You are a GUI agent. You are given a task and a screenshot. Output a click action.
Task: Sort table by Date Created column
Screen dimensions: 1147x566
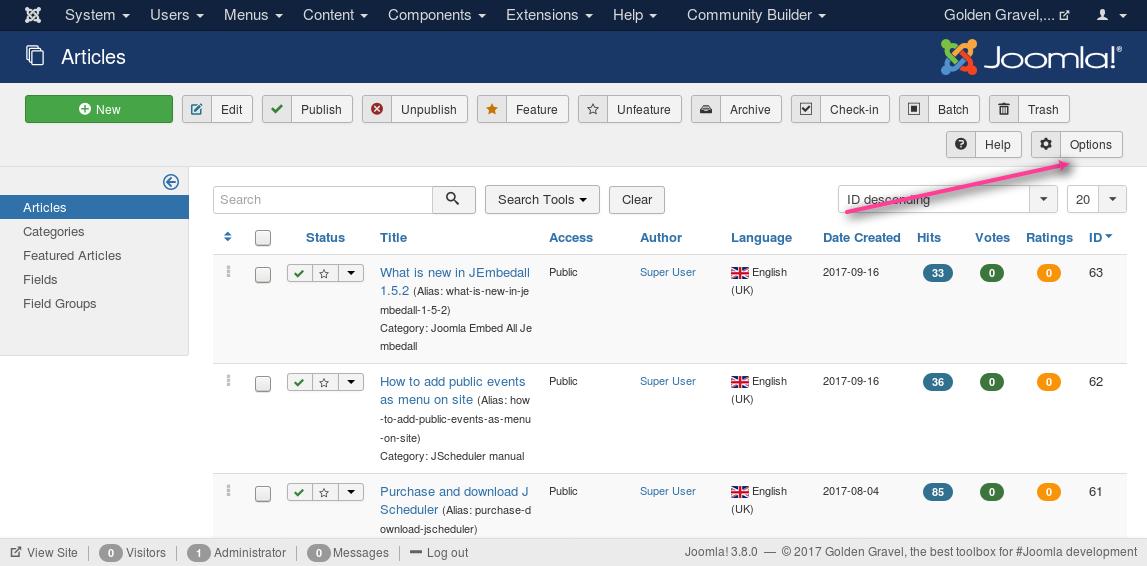tap(861, 237)
